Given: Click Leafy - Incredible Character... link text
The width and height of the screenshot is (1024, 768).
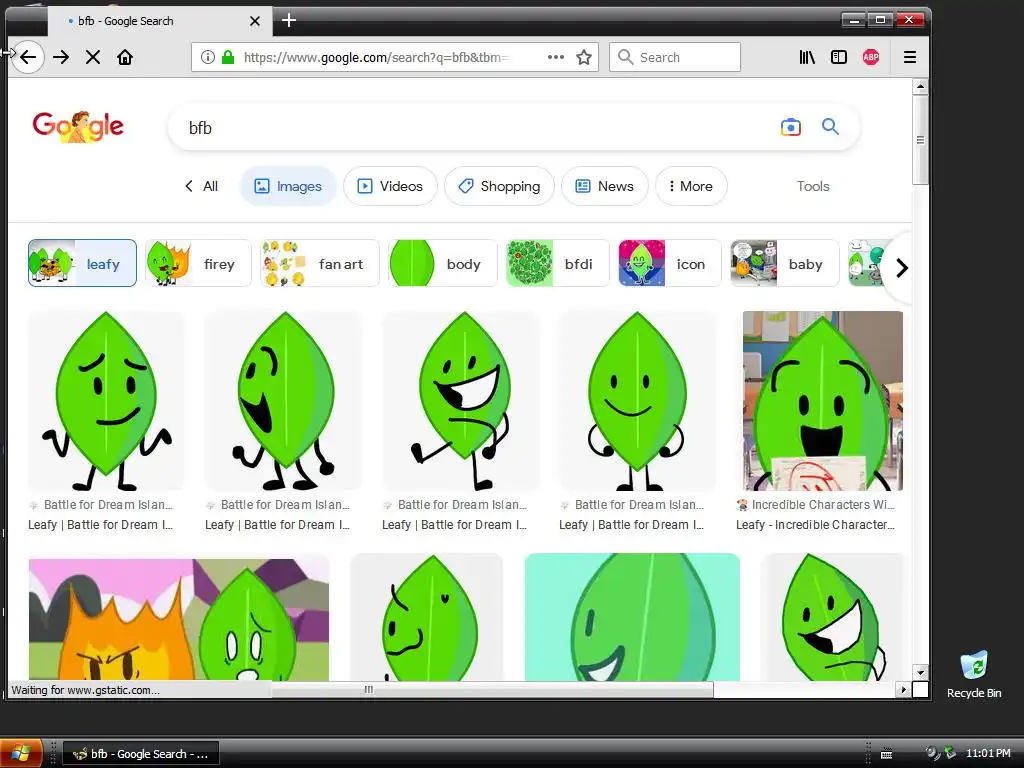Looking at the screenshot, I should (x=816, y=524).
